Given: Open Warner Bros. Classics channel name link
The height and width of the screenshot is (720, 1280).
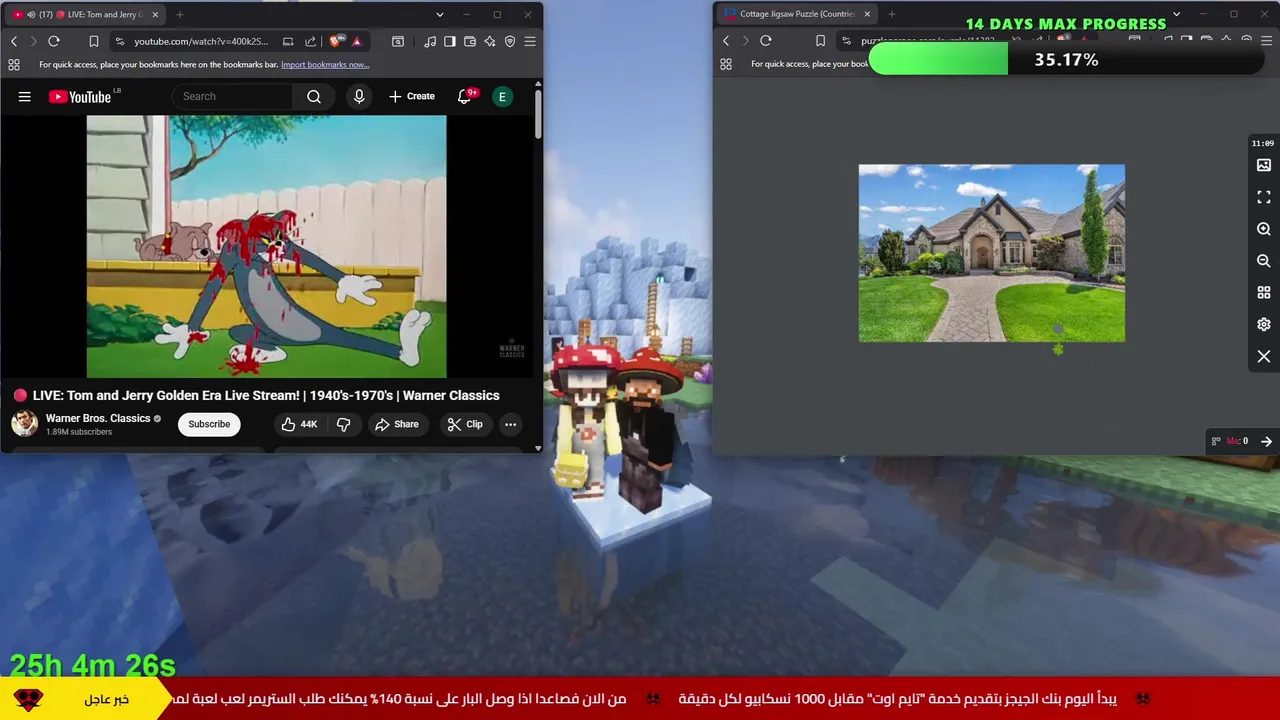Looking at the screenshot, I should point(98,418).
